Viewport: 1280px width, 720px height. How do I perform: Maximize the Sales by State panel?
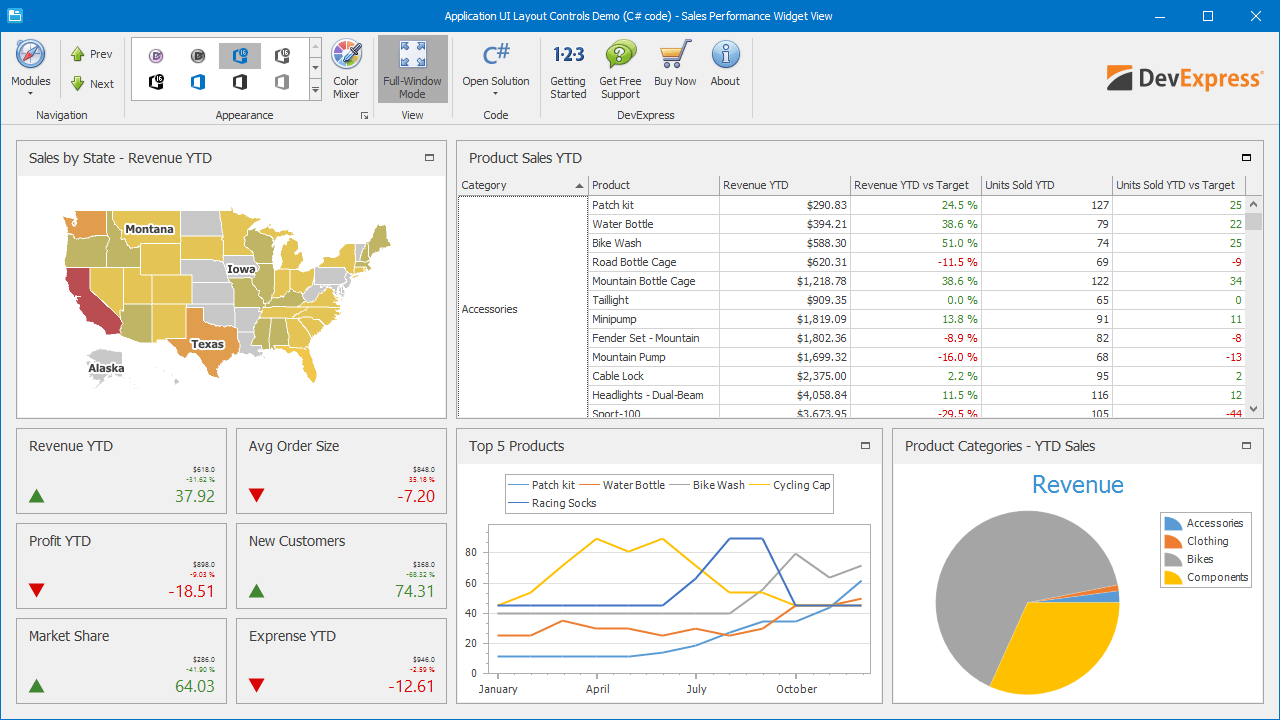(x=430, y=158)
